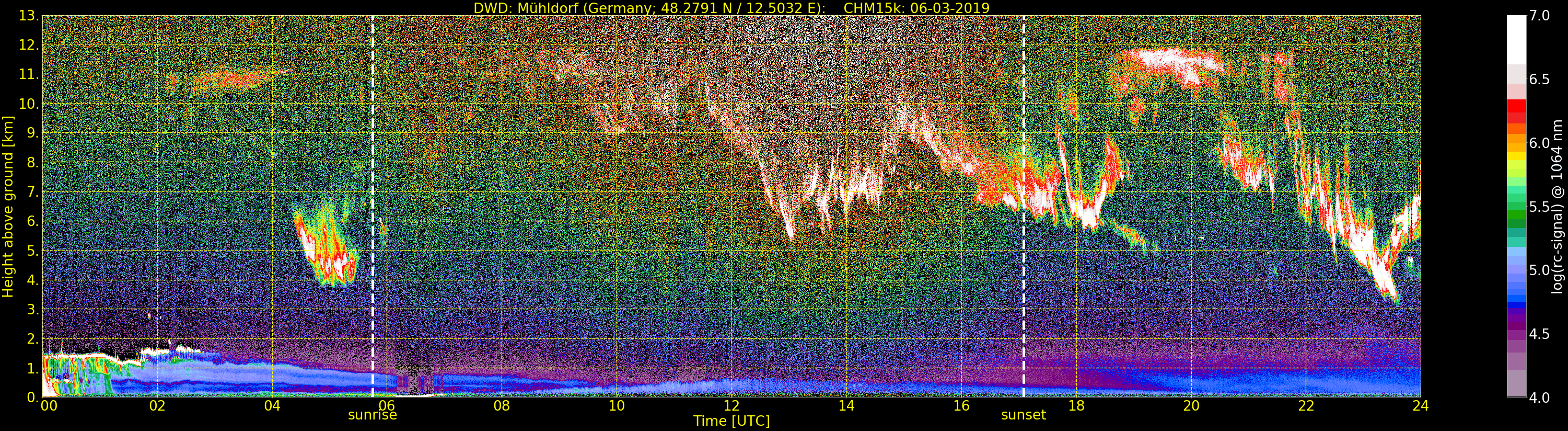
Task: Select the 'sunset' label below the time axis
Action: pos(1023,415)
